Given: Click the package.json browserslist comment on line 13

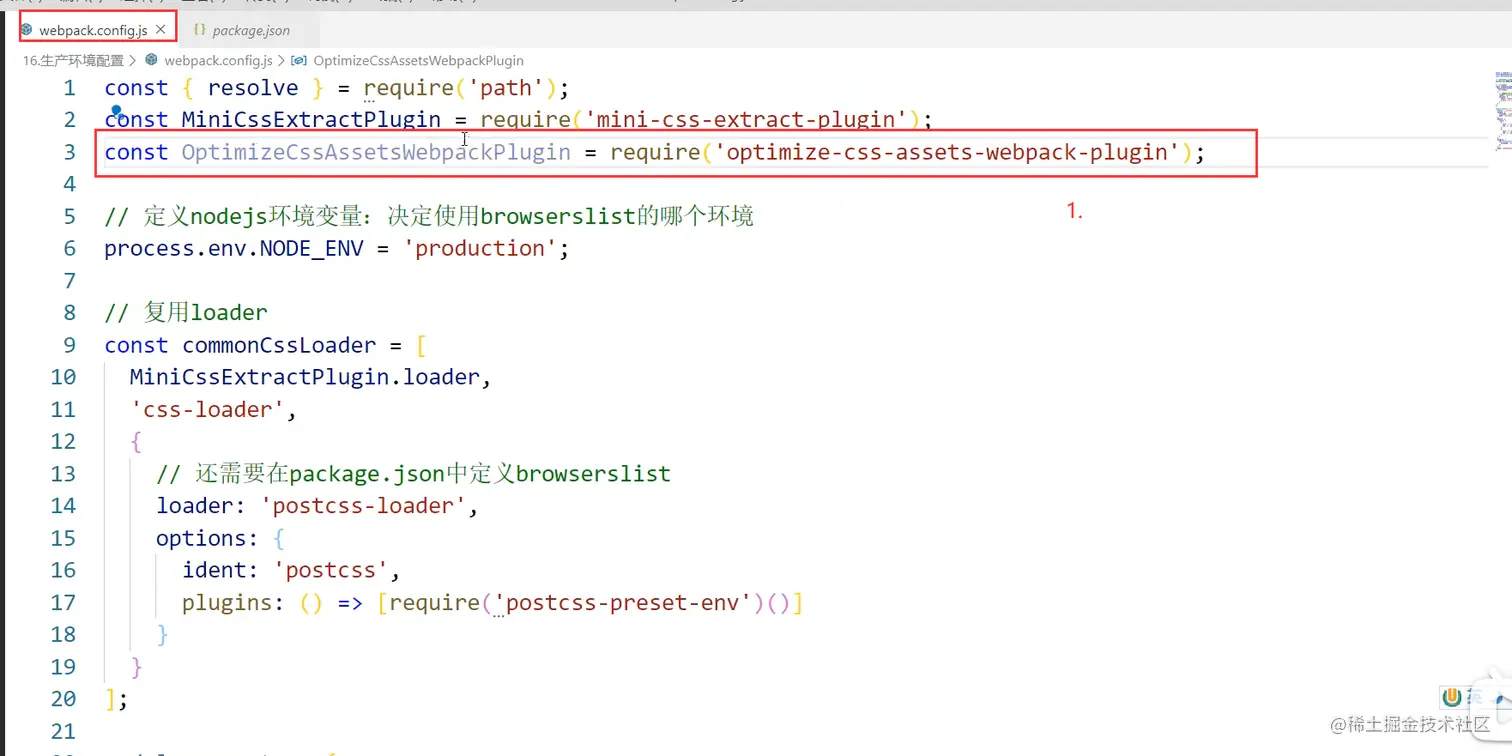Looking at the screenshot, I should point(413,473).
